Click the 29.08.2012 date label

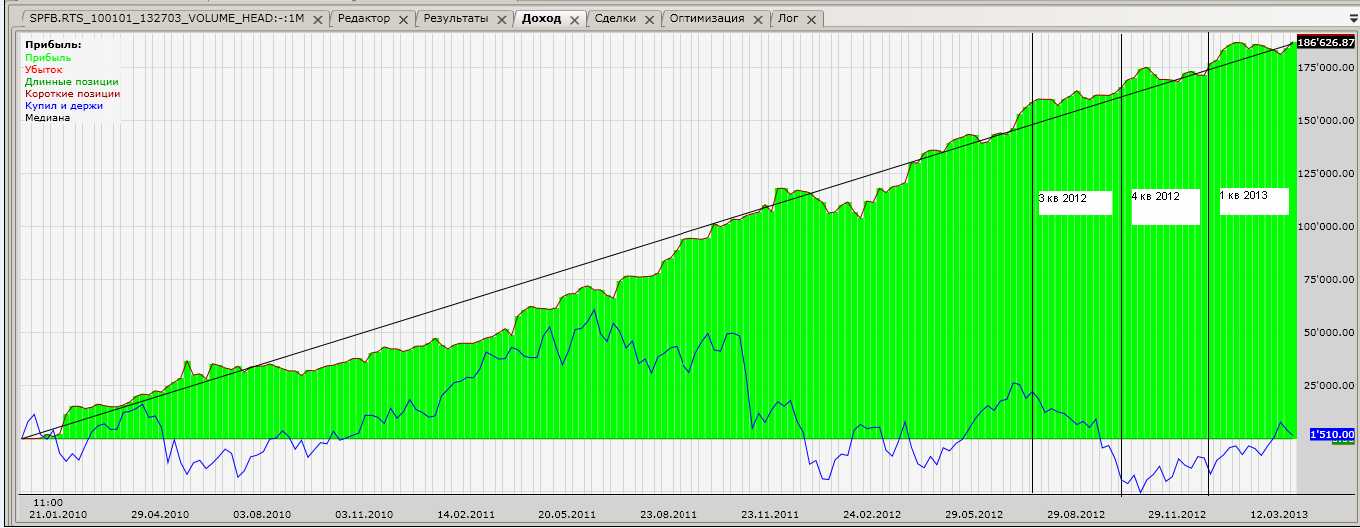pos(1076,515)
